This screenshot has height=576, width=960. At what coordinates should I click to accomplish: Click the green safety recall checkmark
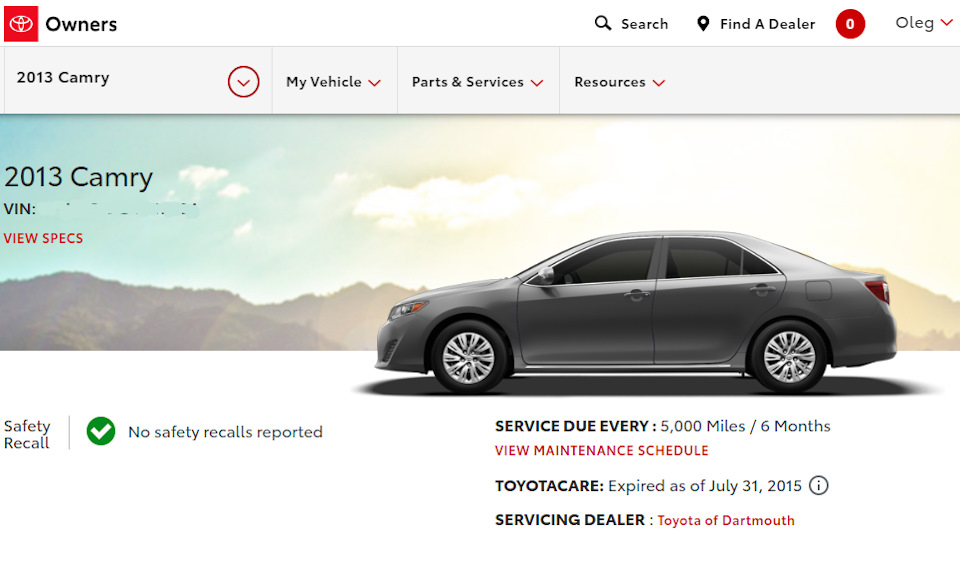(x=100, y=431)
